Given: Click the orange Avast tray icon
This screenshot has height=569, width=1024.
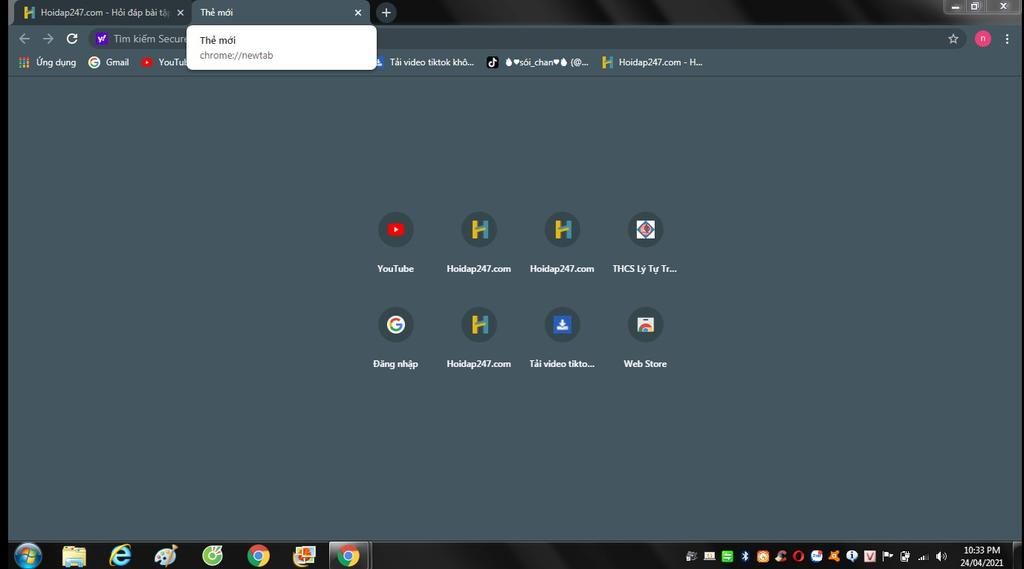Looking at the screenshot, I should [834, 557].
